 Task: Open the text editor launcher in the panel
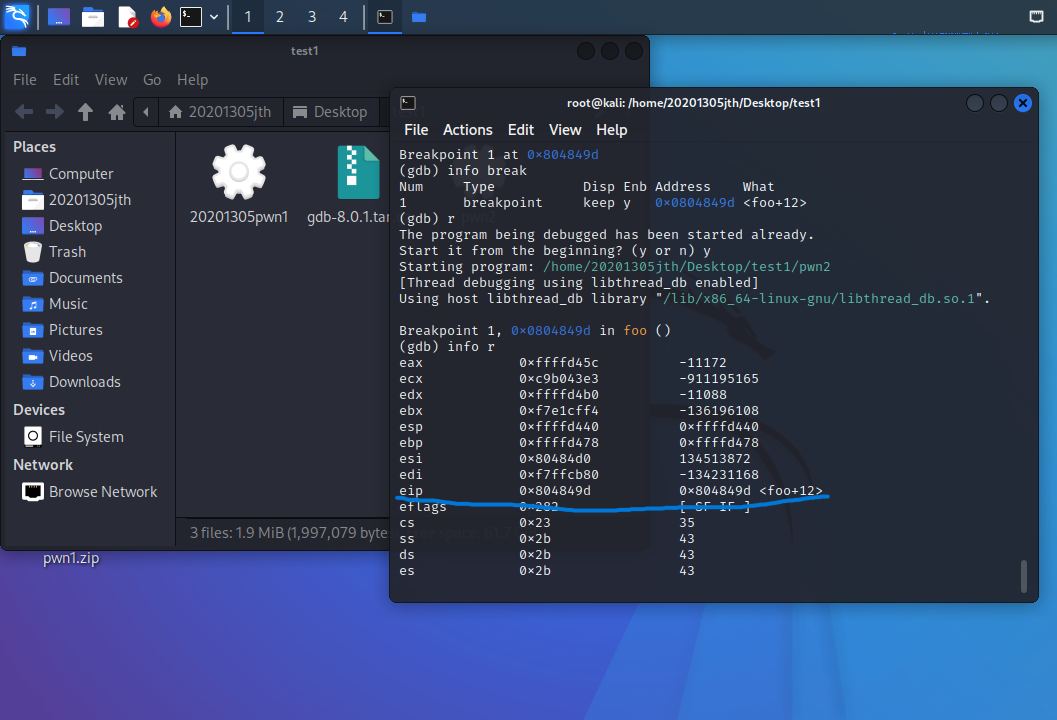[127, 17]
